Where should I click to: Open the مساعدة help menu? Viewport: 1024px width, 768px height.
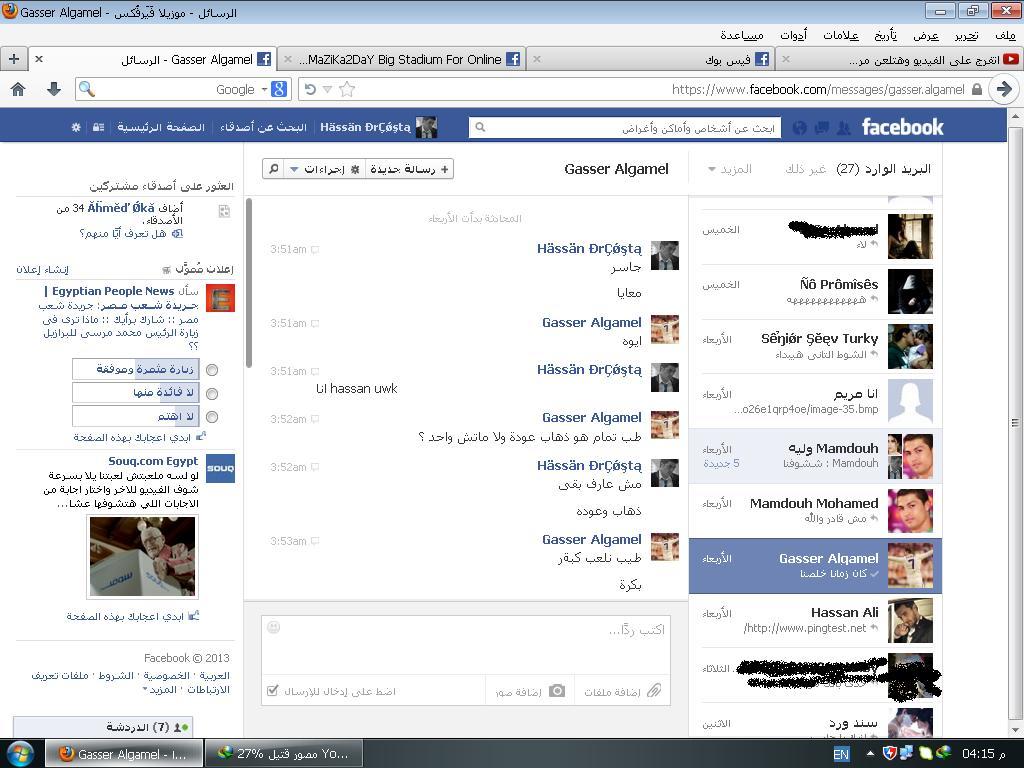(x=742, y=35)
